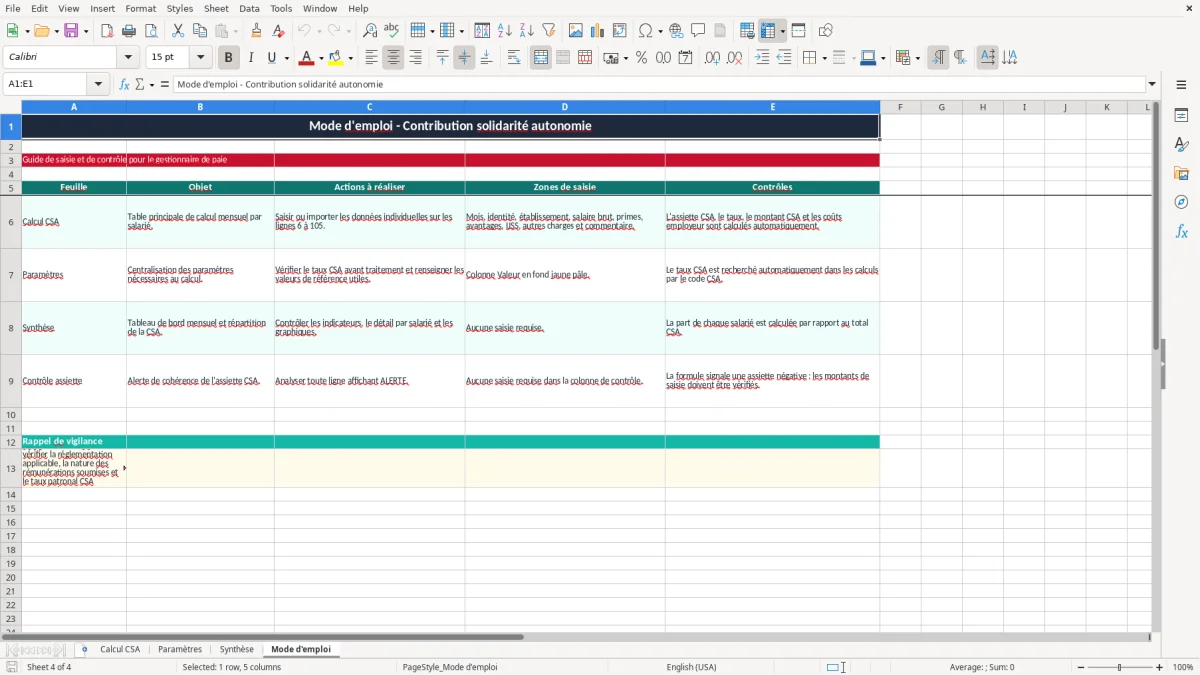Select row header 9
This screenshot has width=1200, height=675.
[x=11, y=381]
